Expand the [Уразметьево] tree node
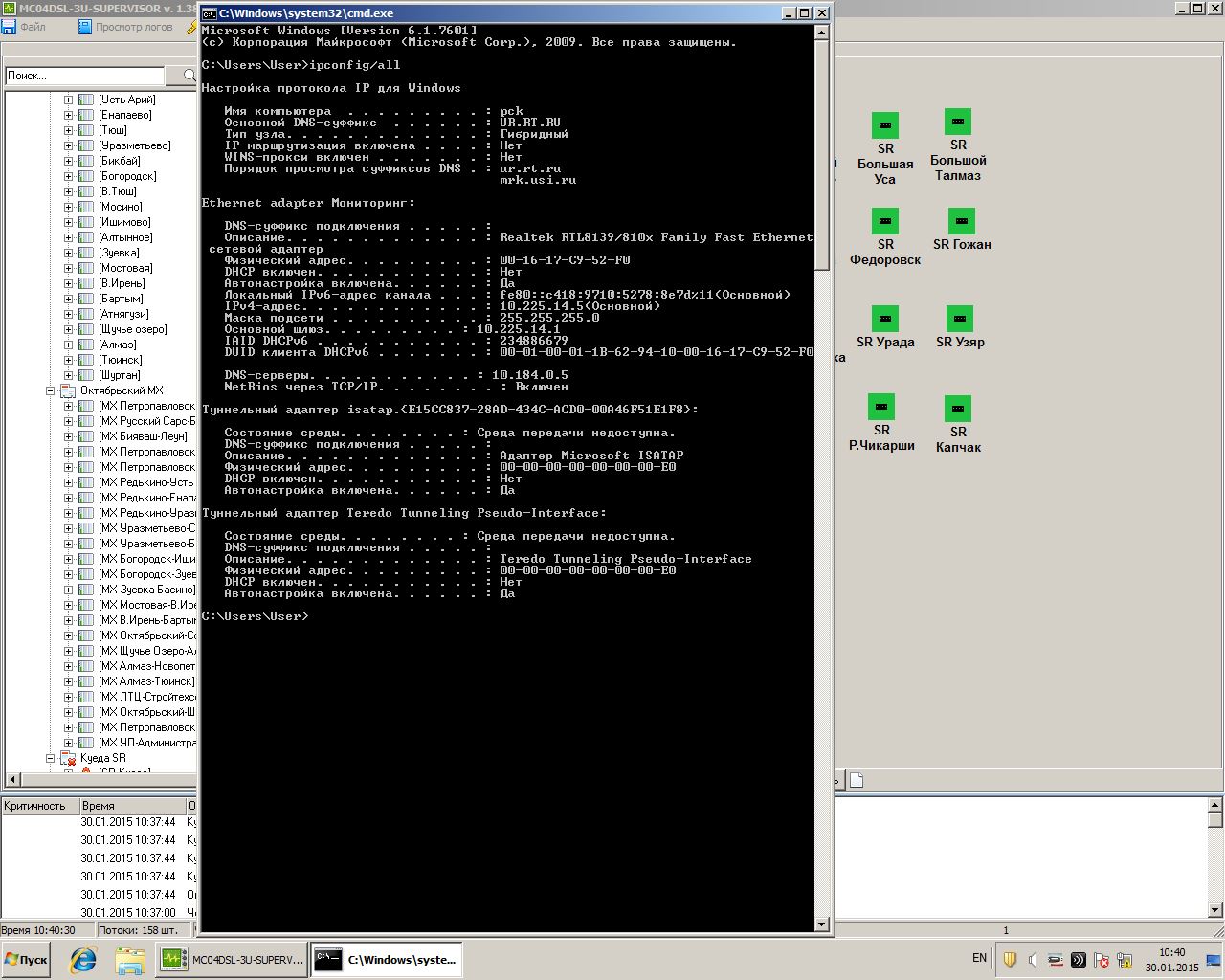 pos(68,145)
